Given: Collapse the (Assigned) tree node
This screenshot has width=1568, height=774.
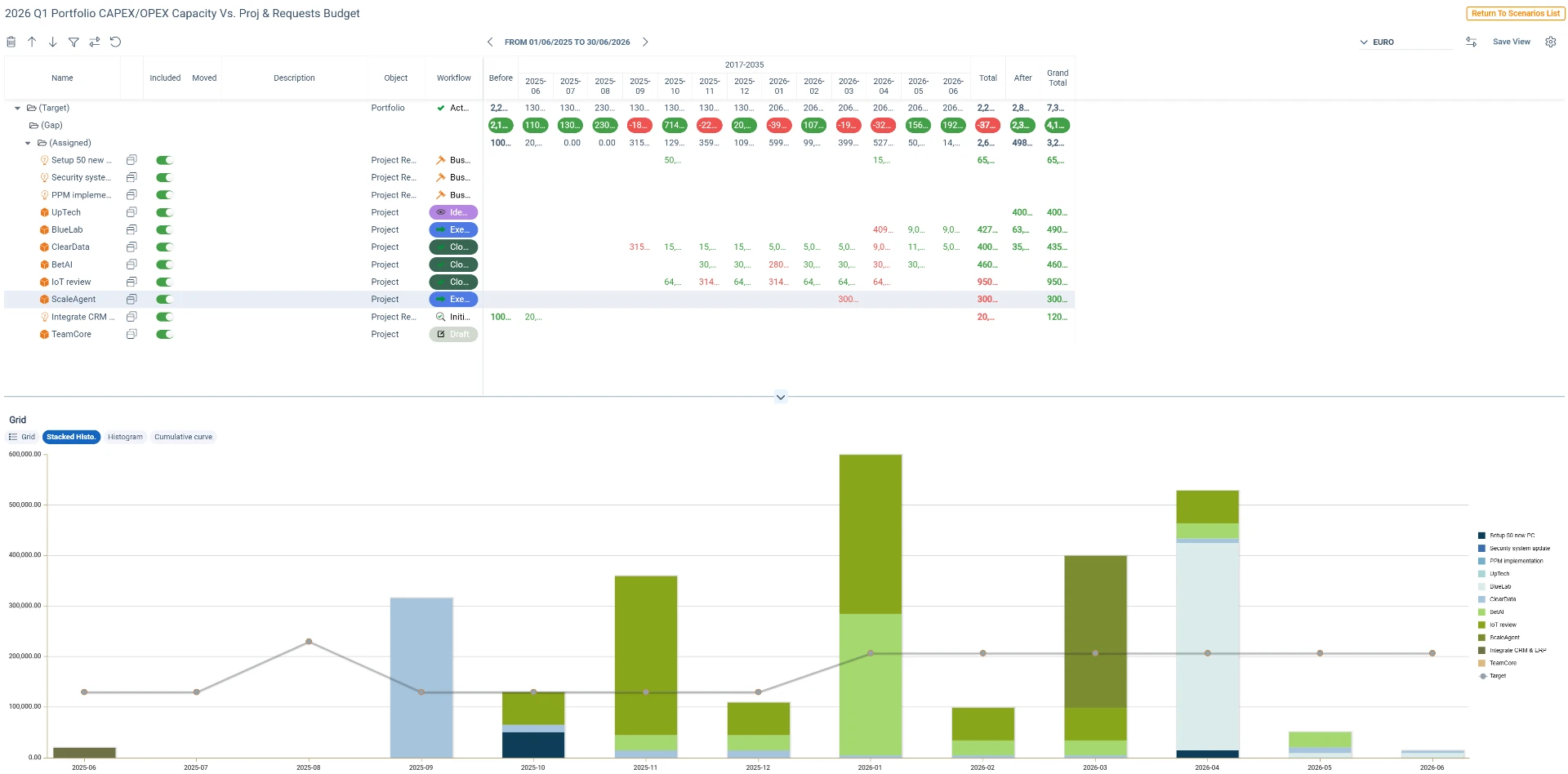Looking at the screenshot, I should tap(28, 143).
